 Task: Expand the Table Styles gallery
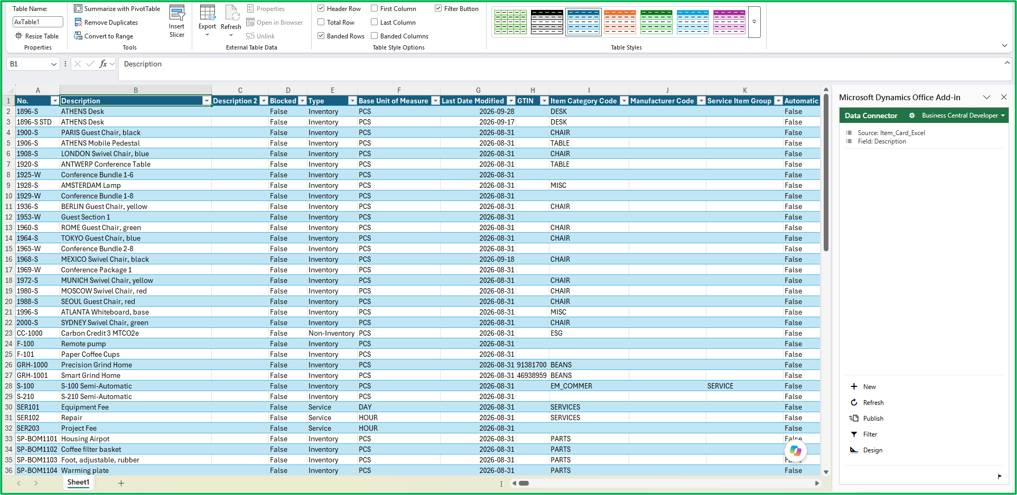[754, 21]
